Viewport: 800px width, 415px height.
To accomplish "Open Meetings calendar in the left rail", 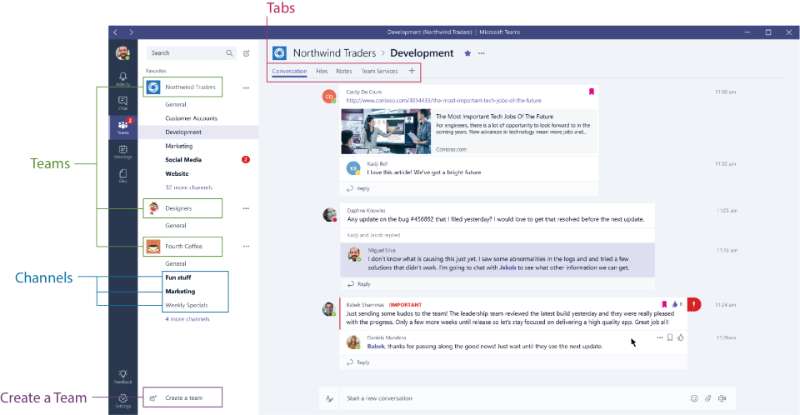I will click(123, 152).
